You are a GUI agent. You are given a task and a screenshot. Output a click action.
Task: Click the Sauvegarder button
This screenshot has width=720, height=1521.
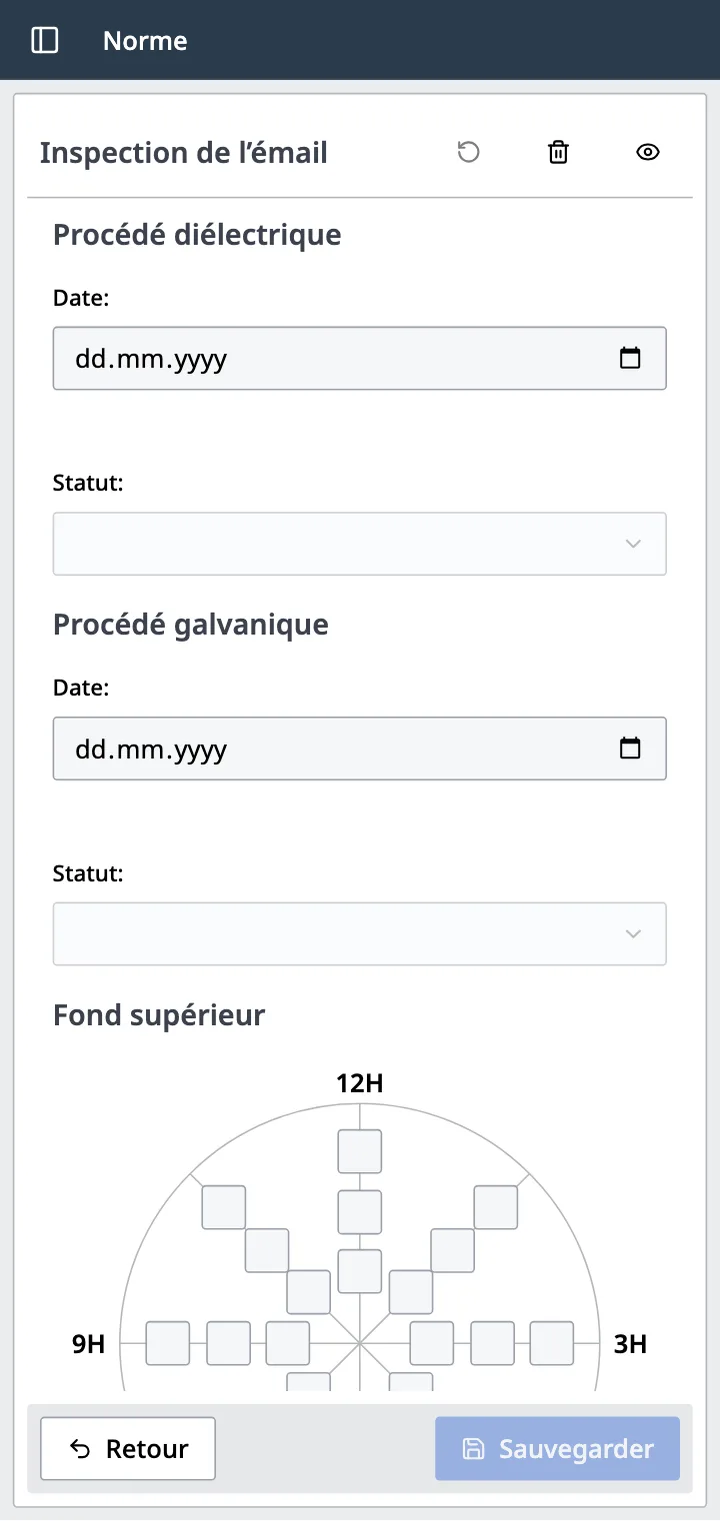tap(557, 1448)
